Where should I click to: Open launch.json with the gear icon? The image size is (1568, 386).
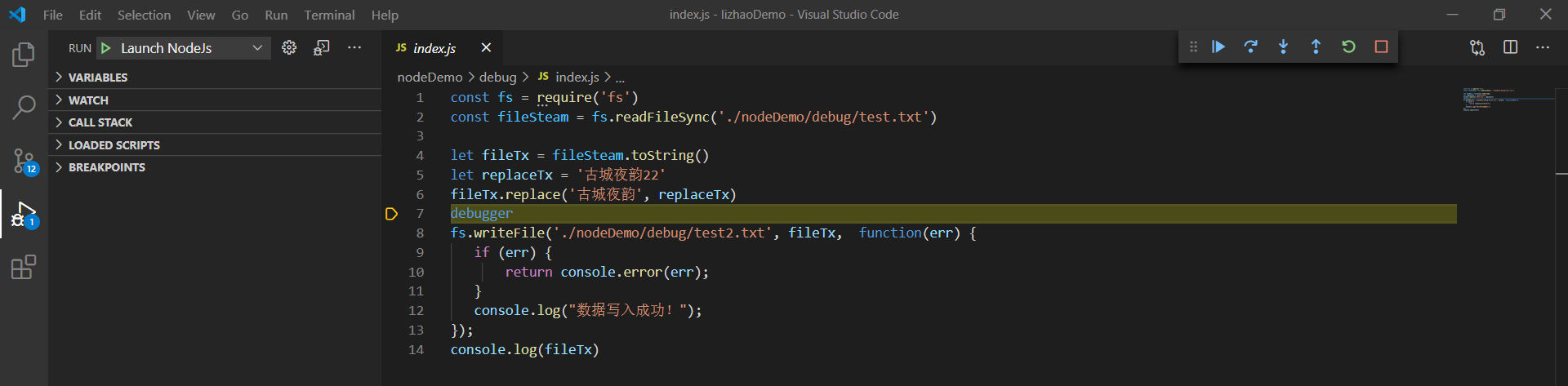(x=289, y=48)
